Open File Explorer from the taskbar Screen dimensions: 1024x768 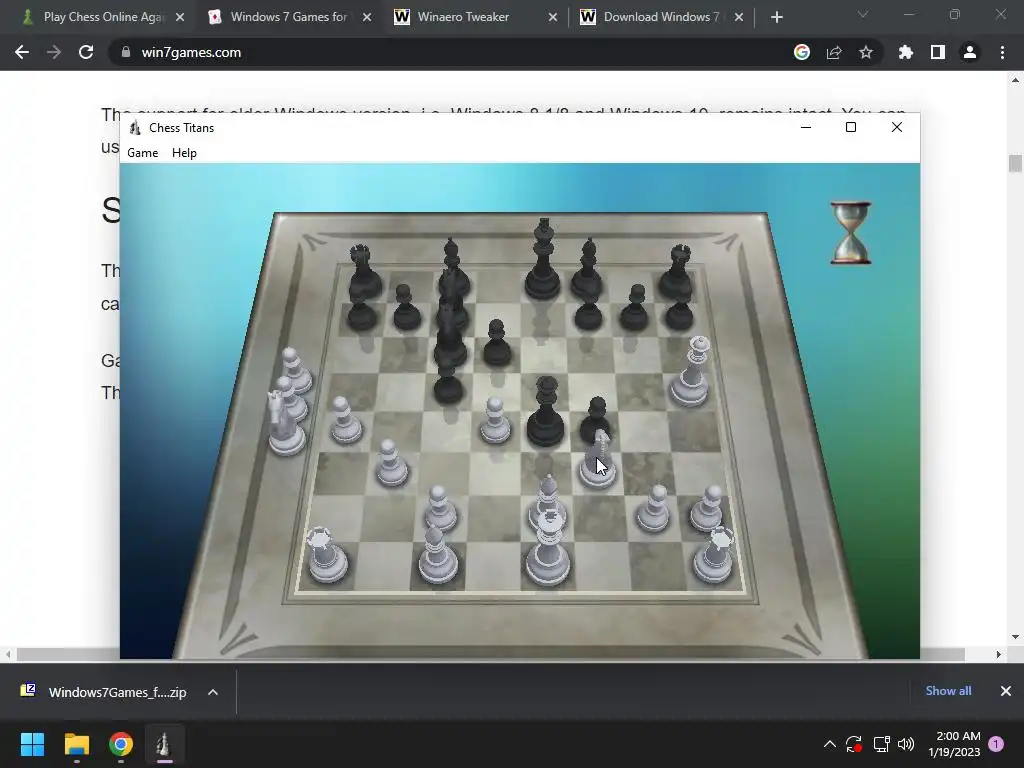pyautogui.click(x=76, y=744)
